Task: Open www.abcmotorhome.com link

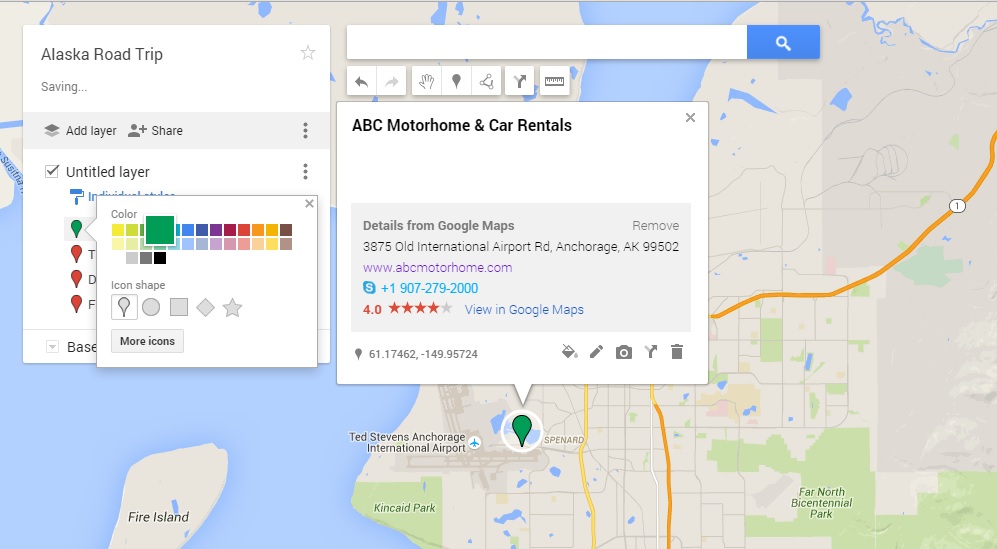Action: (437, 267)
